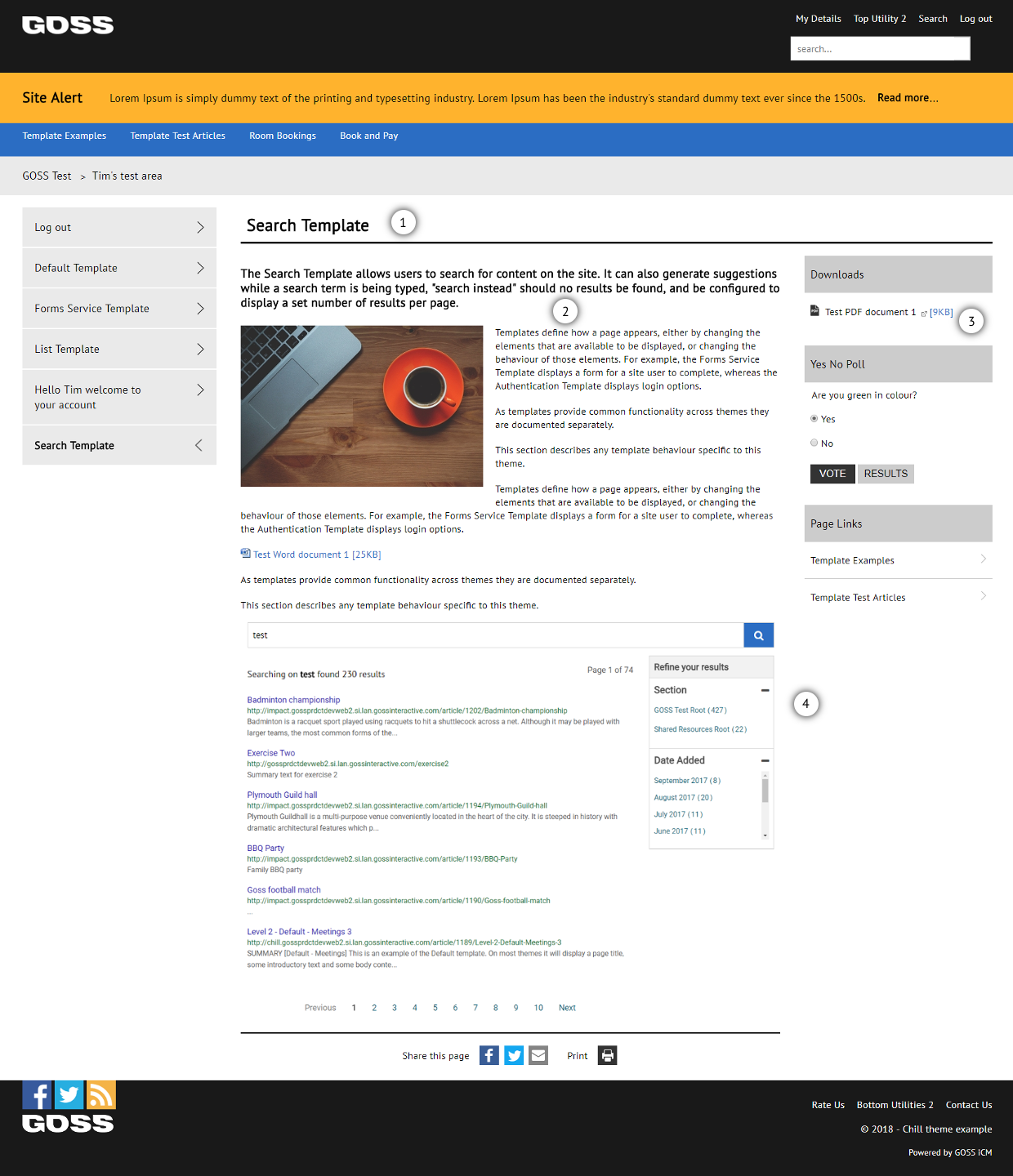Viewport: 1013px width, 1176px height.
Task: Open Plymouth Guild hall result
Action: pos(282,795)
